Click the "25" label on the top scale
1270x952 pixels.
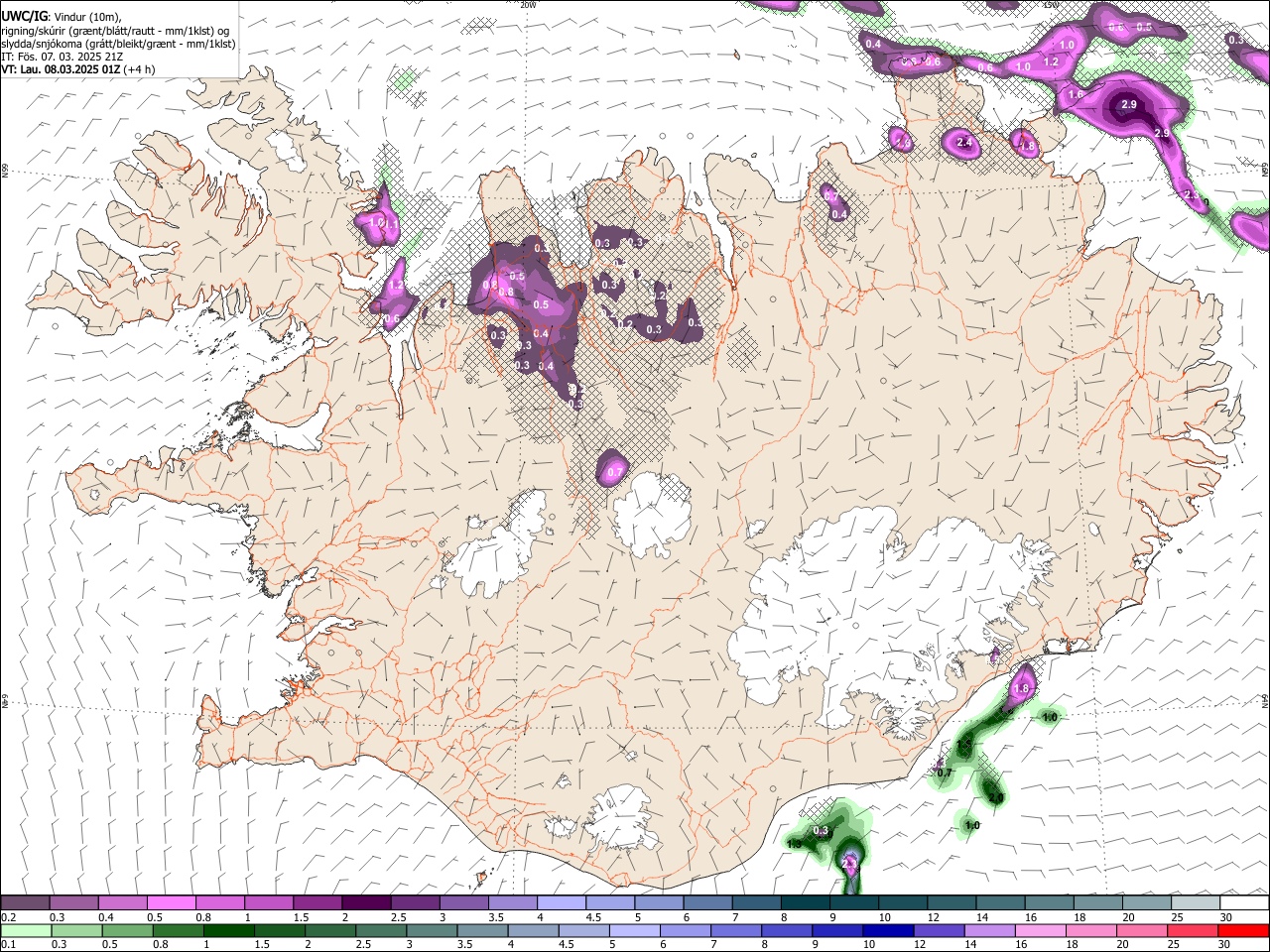[1180, 917]
